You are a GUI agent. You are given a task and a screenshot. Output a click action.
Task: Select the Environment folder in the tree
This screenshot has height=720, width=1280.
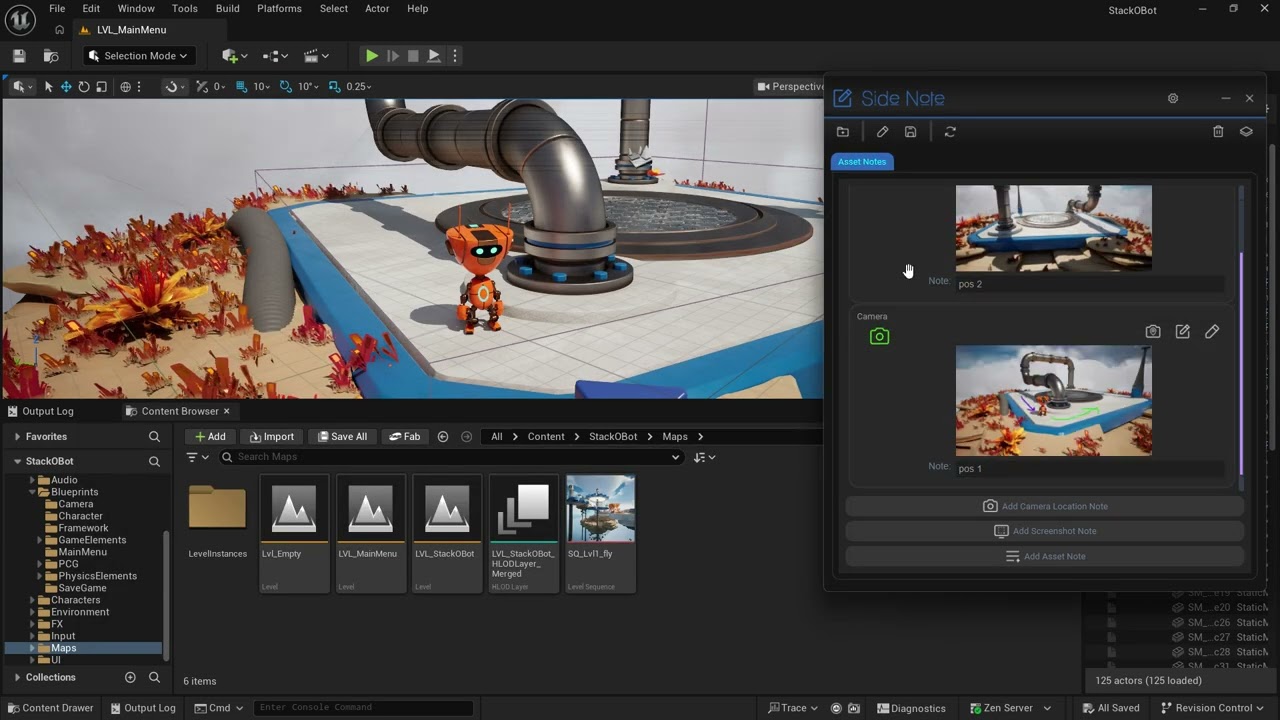click(80, 612)
